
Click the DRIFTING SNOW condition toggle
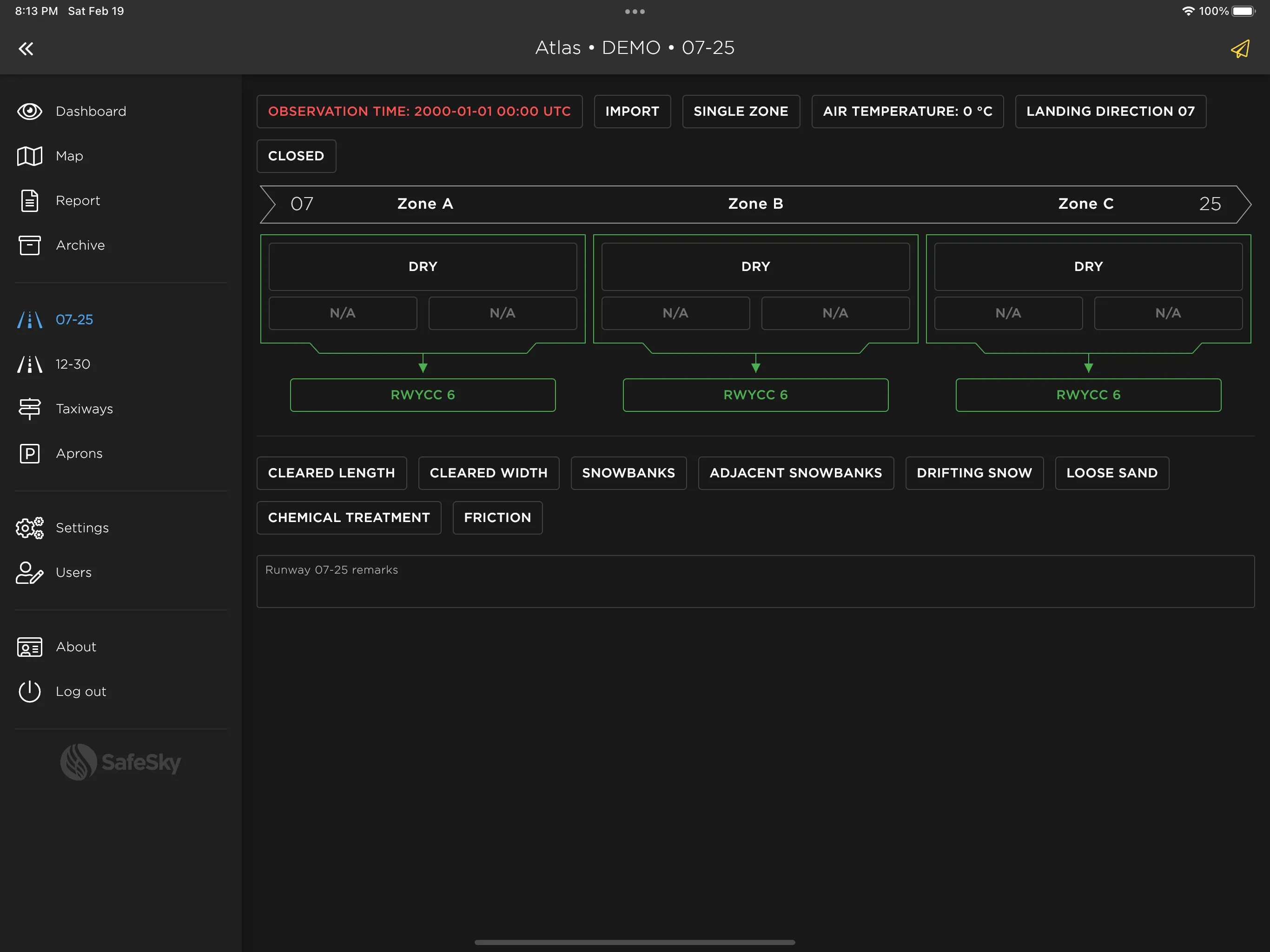point(973,472)
